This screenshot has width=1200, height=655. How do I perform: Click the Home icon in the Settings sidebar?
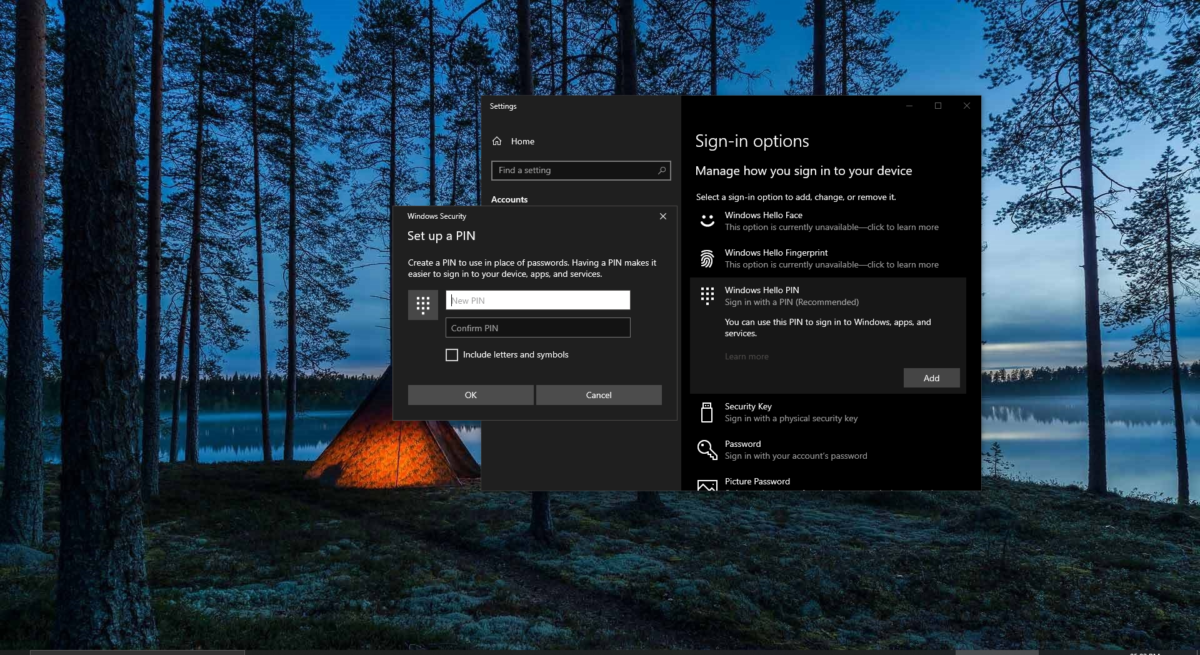[x=497, y=141]
